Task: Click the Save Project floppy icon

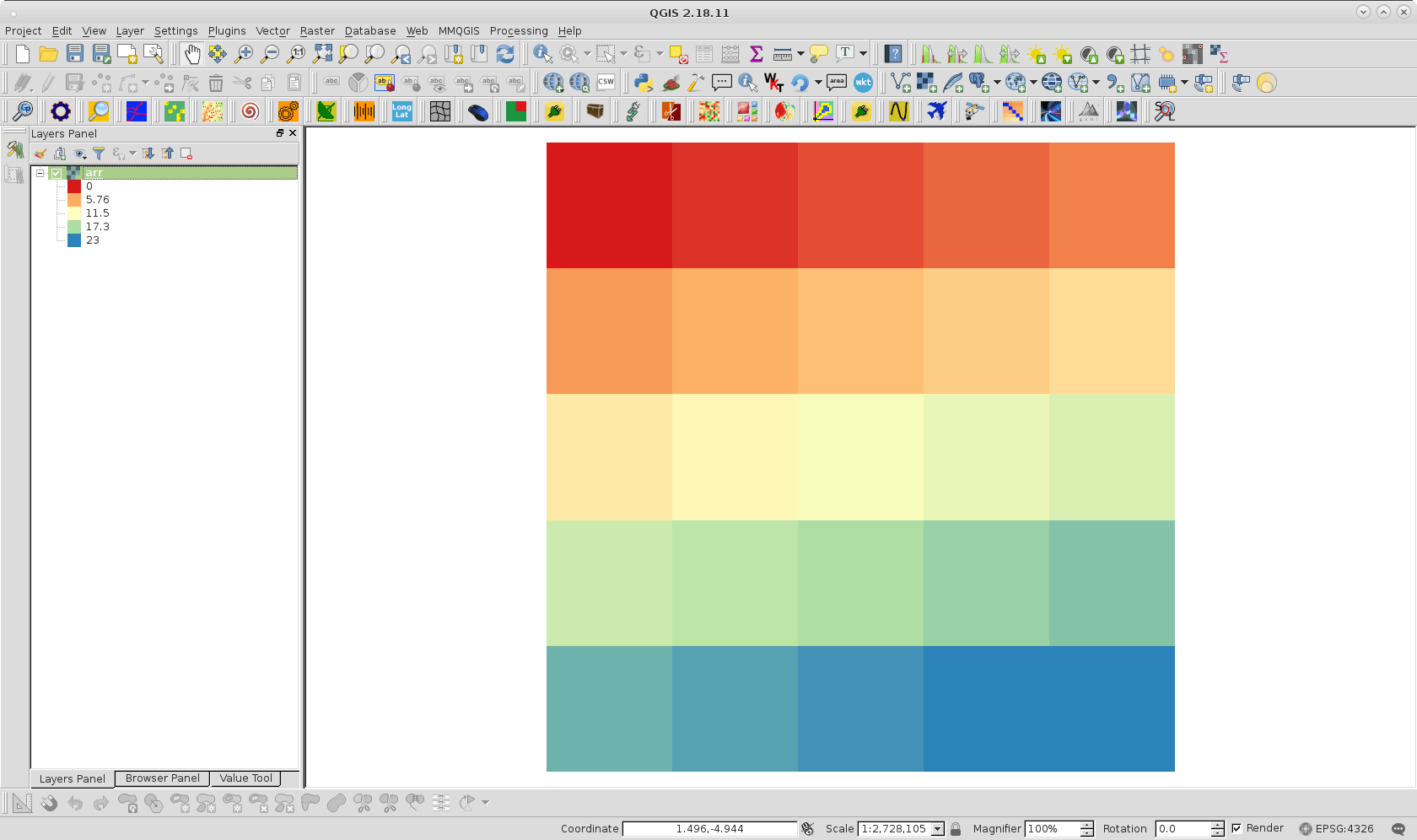Action: click(74, 54)
